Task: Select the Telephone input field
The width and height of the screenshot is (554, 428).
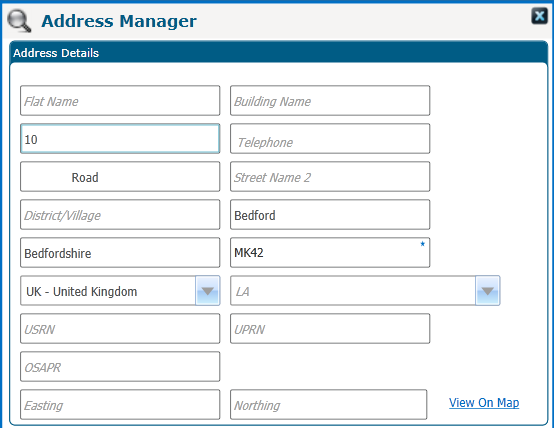Action: click(x=330, y=139)
